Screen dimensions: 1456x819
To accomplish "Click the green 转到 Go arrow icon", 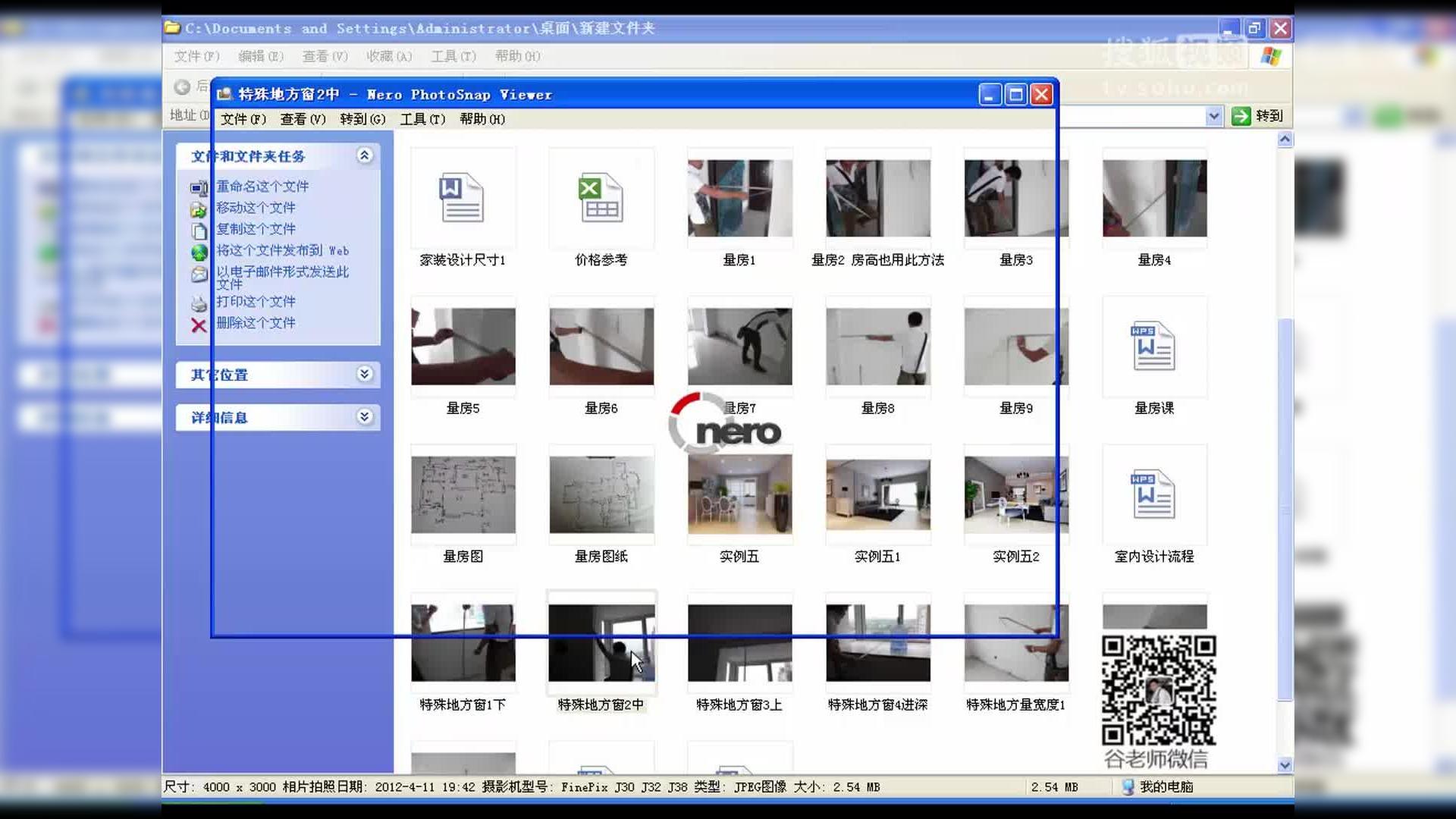I will [1241, 116].
